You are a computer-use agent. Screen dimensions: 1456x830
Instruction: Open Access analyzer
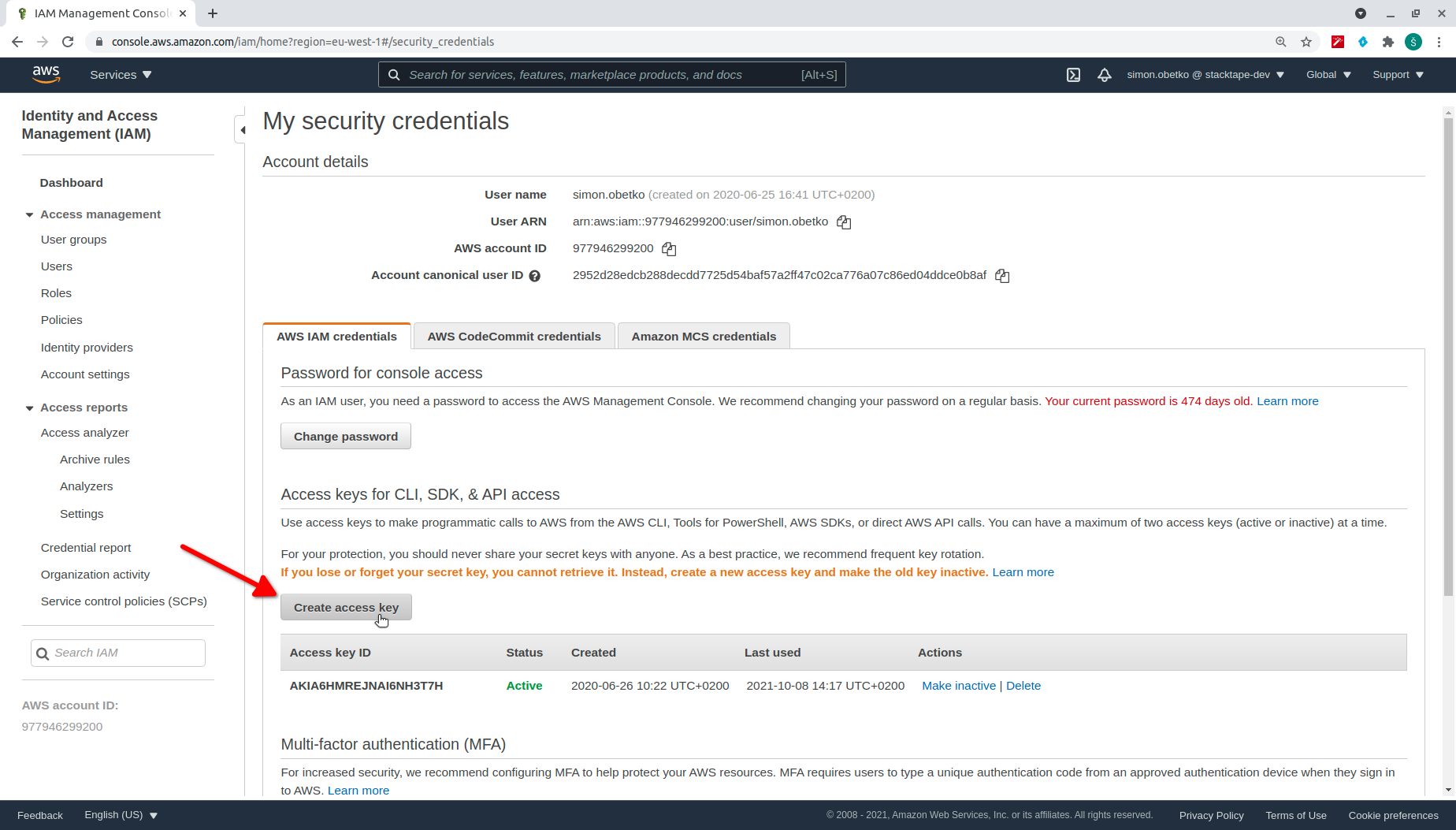point(85,433)
